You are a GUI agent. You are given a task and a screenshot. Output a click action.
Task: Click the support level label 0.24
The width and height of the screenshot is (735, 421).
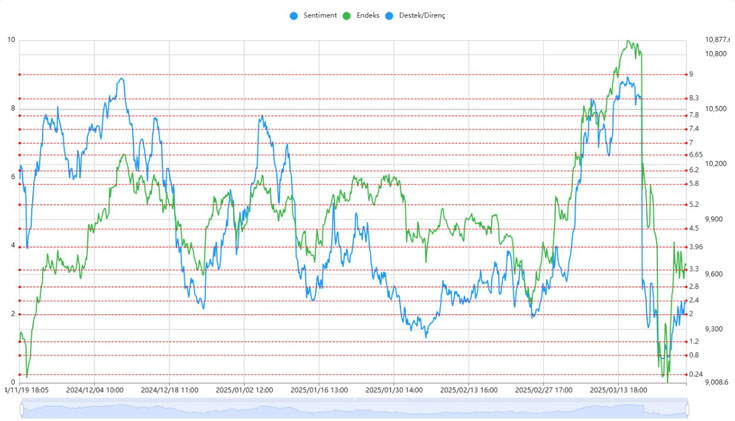(x=696, y=374)
